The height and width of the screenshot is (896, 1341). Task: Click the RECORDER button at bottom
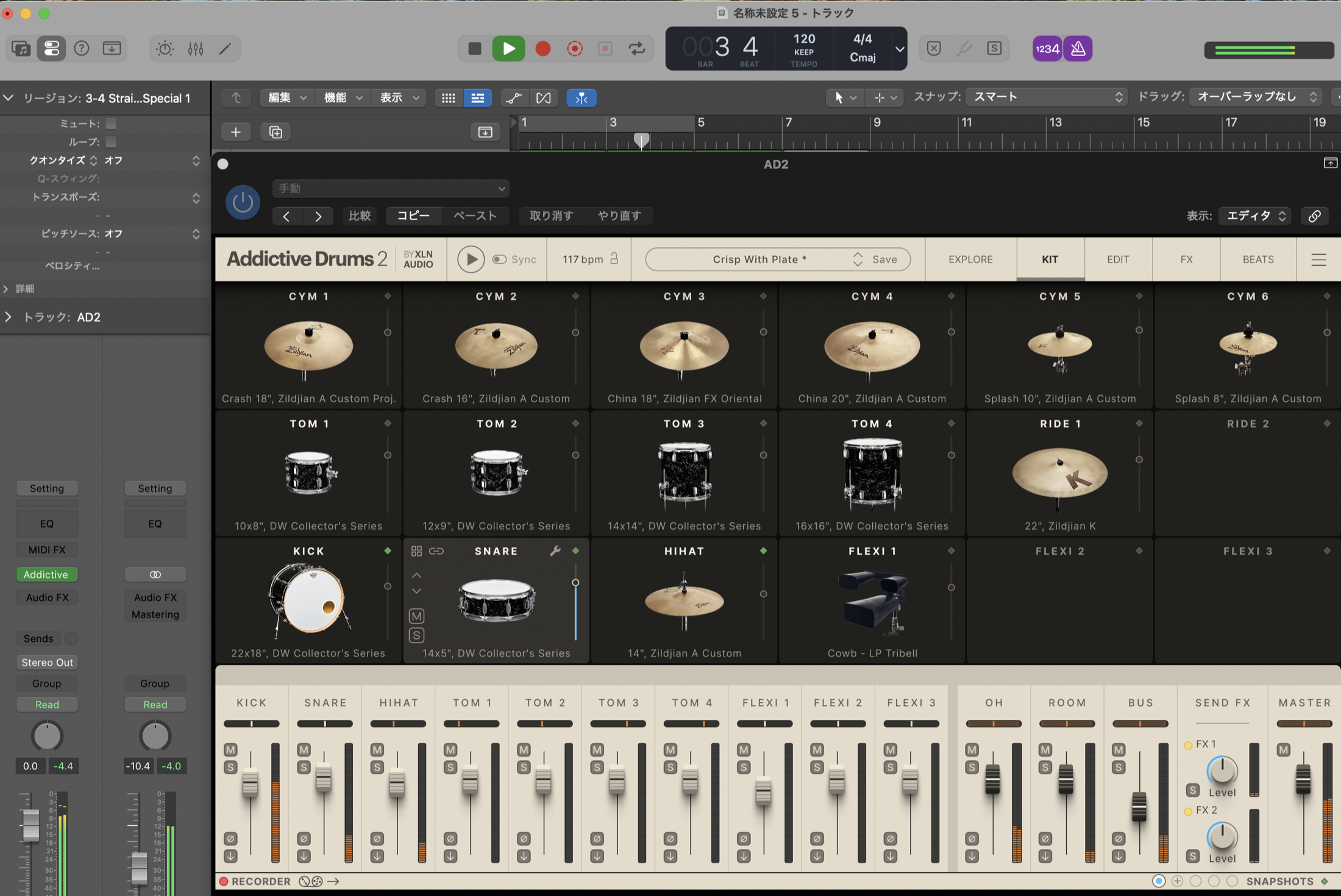(x=255, y=881)
